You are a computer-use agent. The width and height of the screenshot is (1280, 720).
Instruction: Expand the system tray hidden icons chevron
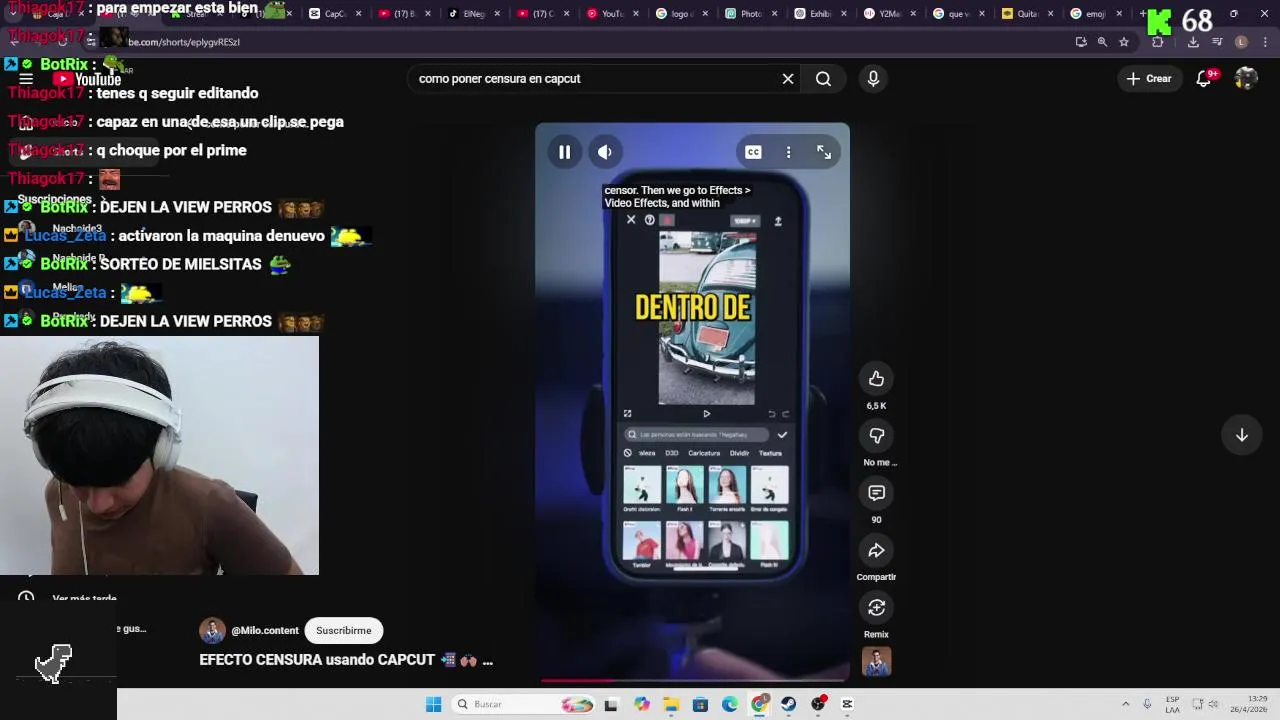(x=1125, y=704)
